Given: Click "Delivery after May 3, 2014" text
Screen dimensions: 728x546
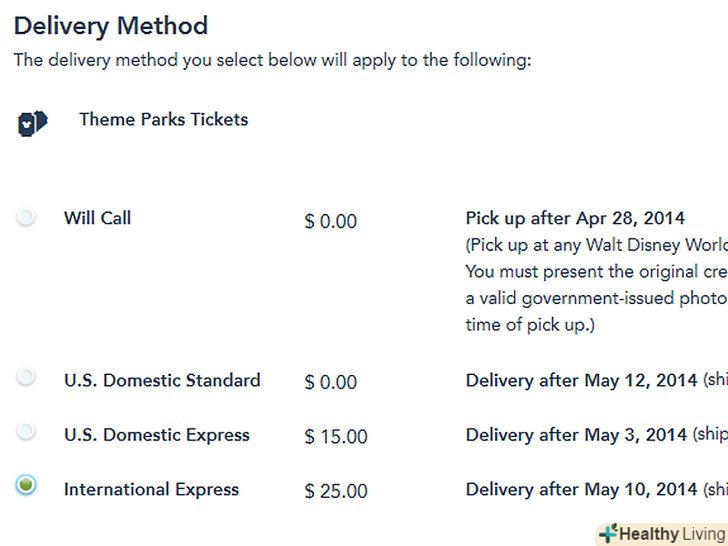Looking at the screenshot, I should 577,435.
